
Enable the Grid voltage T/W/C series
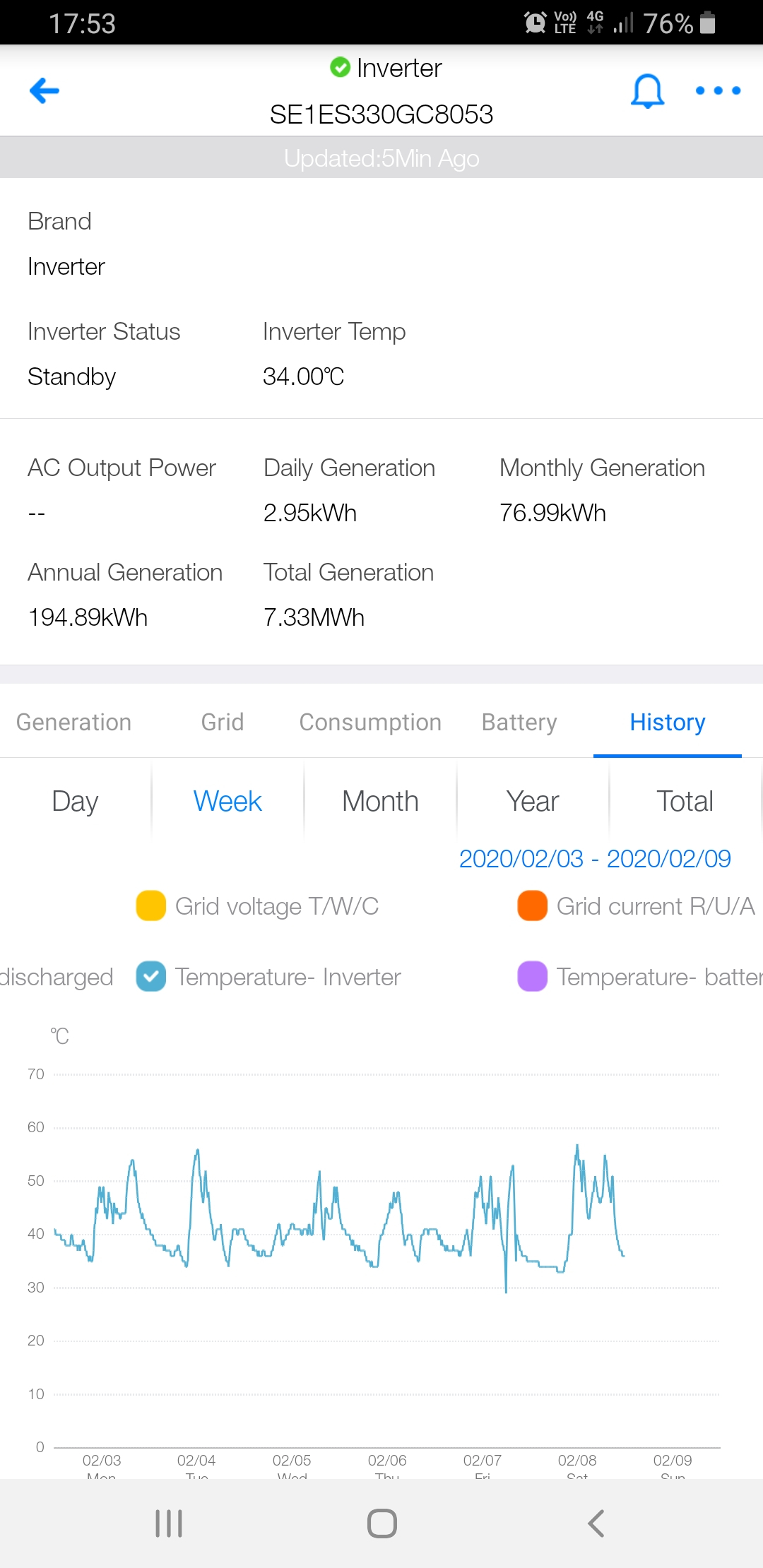(151, 906)
